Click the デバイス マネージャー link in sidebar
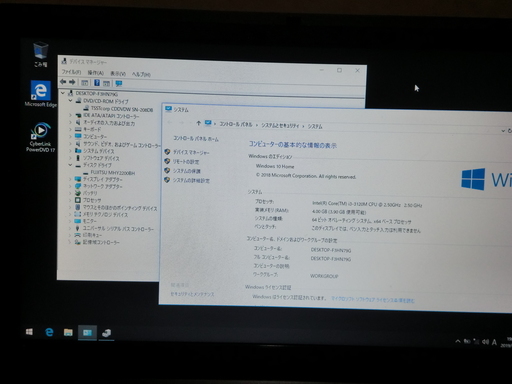 [x=191, y=152]
